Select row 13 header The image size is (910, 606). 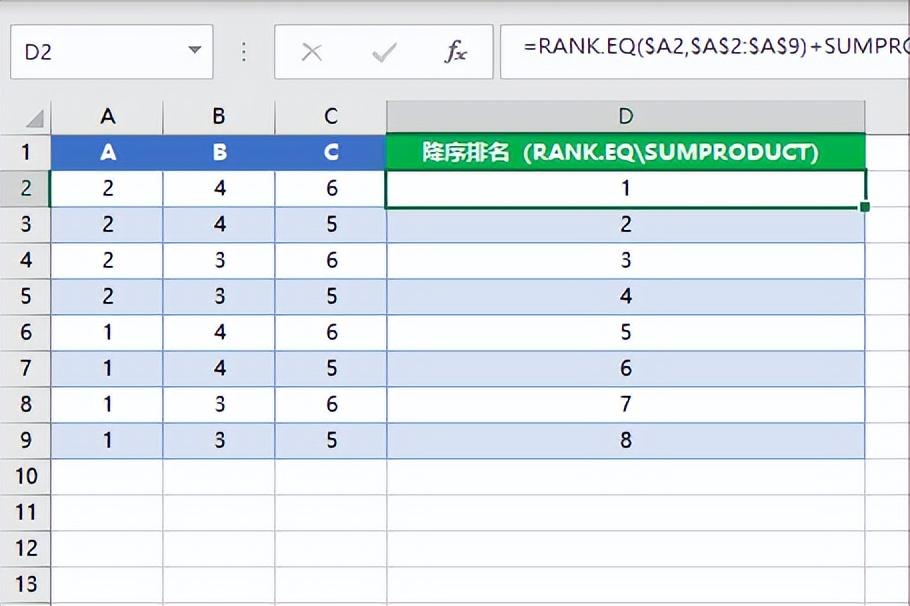pos(26,584)
